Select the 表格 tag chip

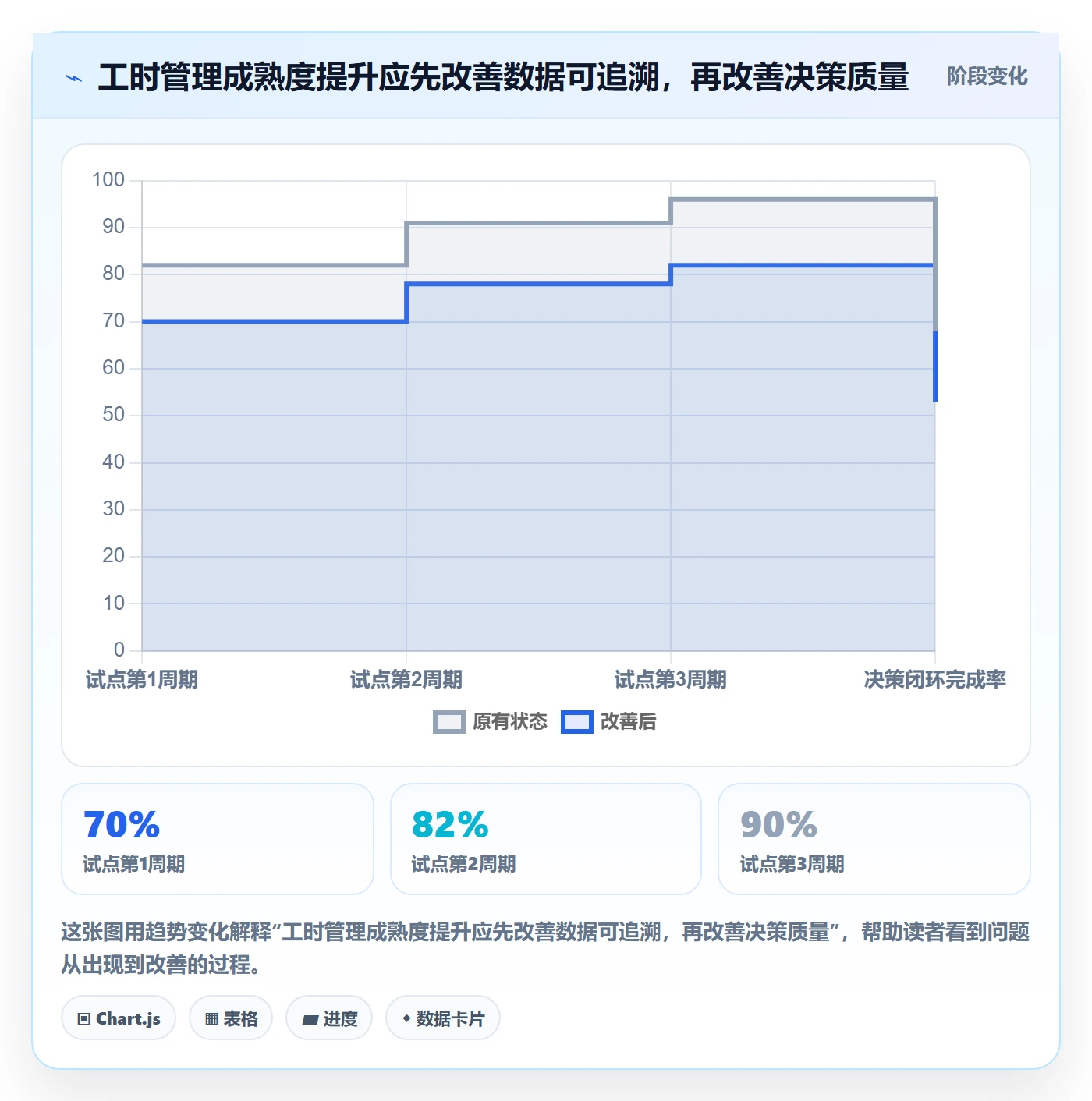coord(231,1018)
